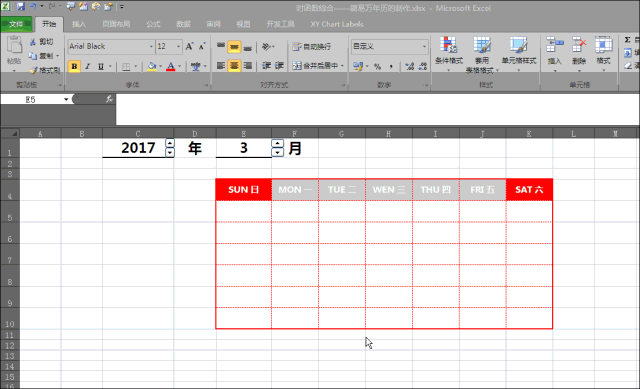
Task: Decrease the month with spinner down arrow
Action: coord(278,152)
